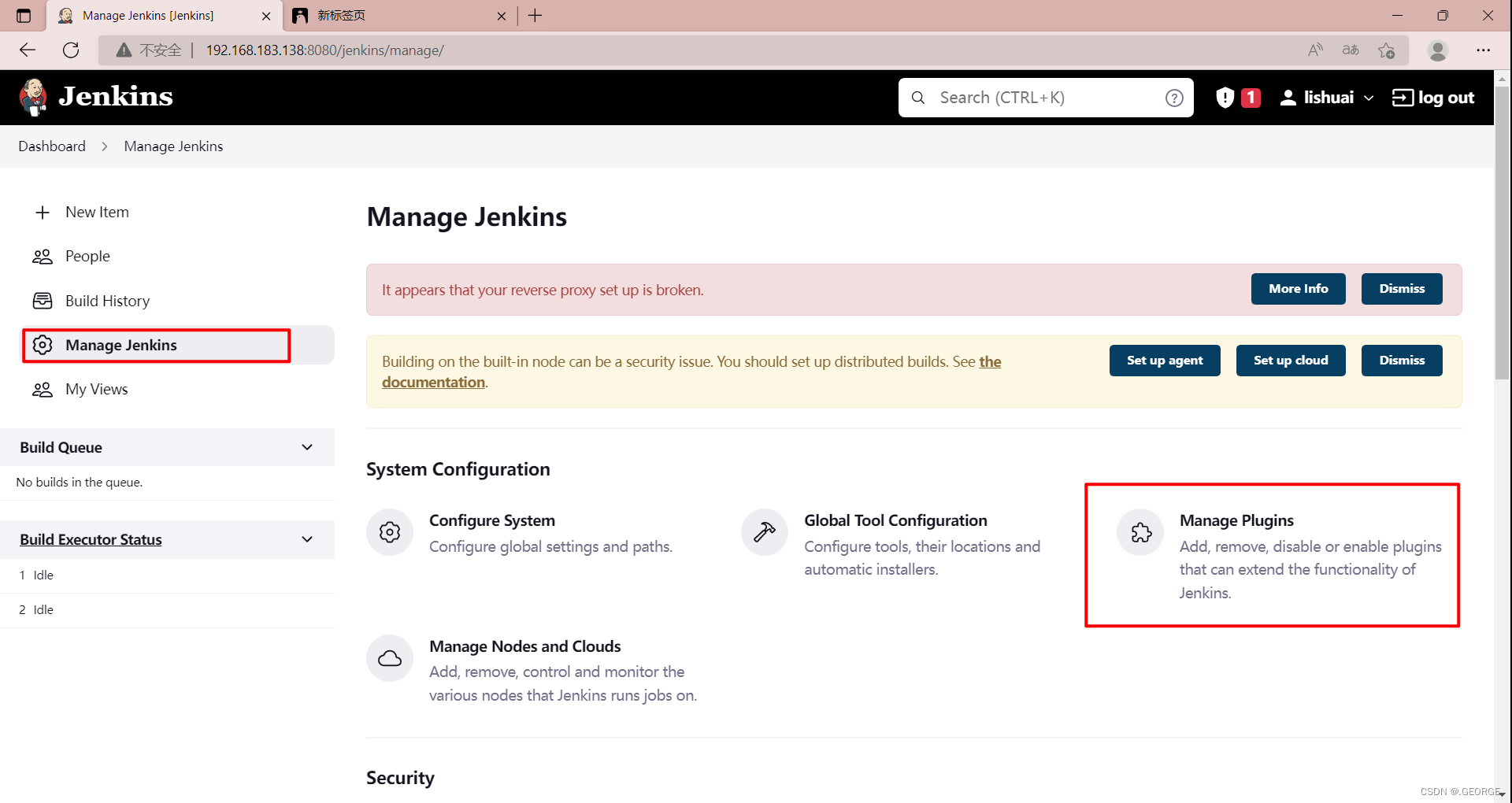The width and height of the screenshot is (1512, 803).
Task: Click the New Item plus icon
Action: (43, 213)
